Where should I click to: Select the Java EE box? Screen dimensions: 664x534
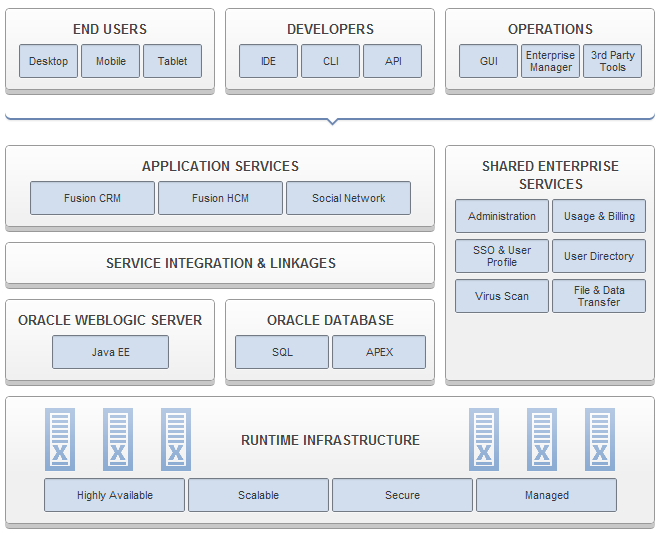(111, 352)
